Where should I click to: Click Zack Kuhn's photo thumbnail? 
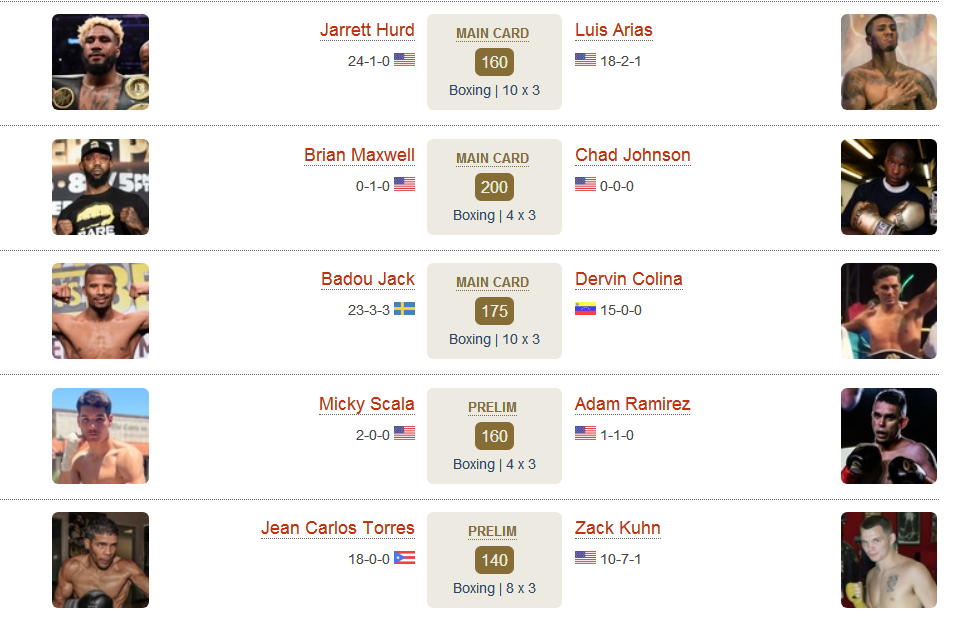pos(888,560)
